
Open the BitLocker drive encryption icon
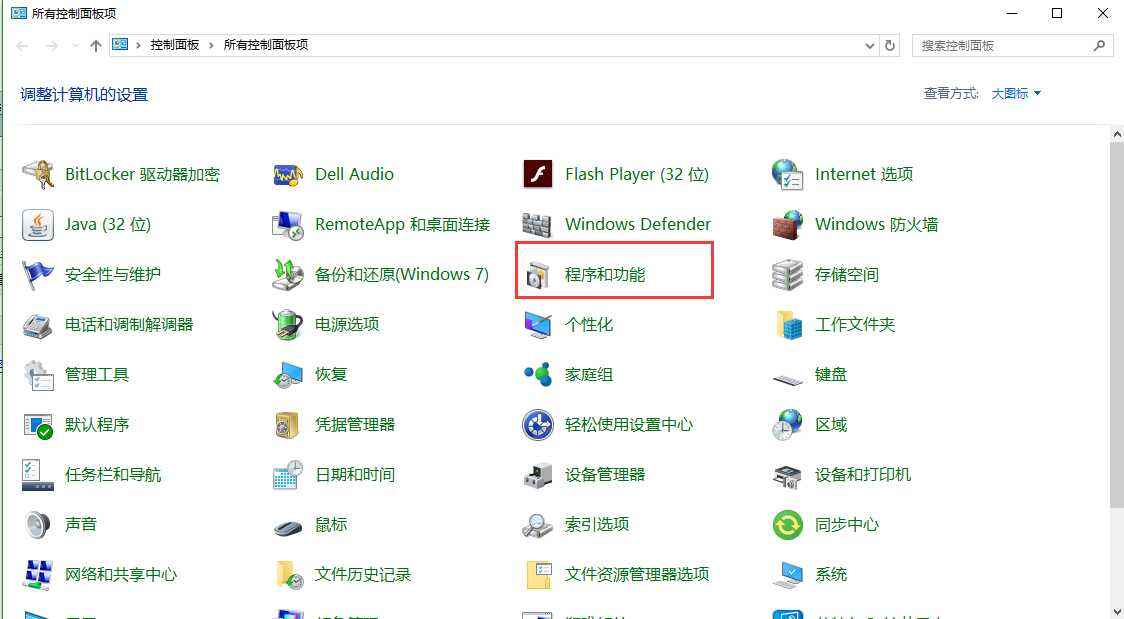(x=37, y=174)
